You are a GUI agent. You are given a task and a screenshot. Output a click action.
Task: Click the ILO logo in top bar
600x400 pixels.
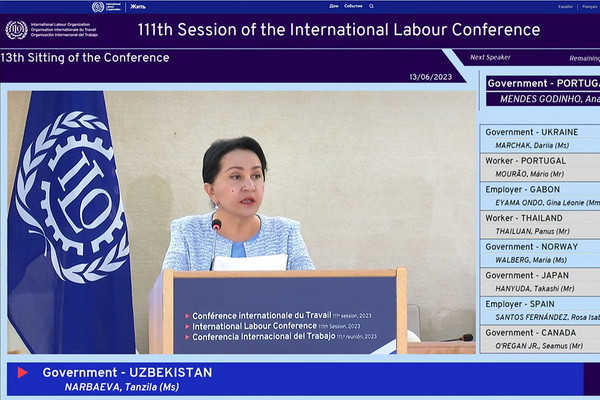[x=98, y=6]
